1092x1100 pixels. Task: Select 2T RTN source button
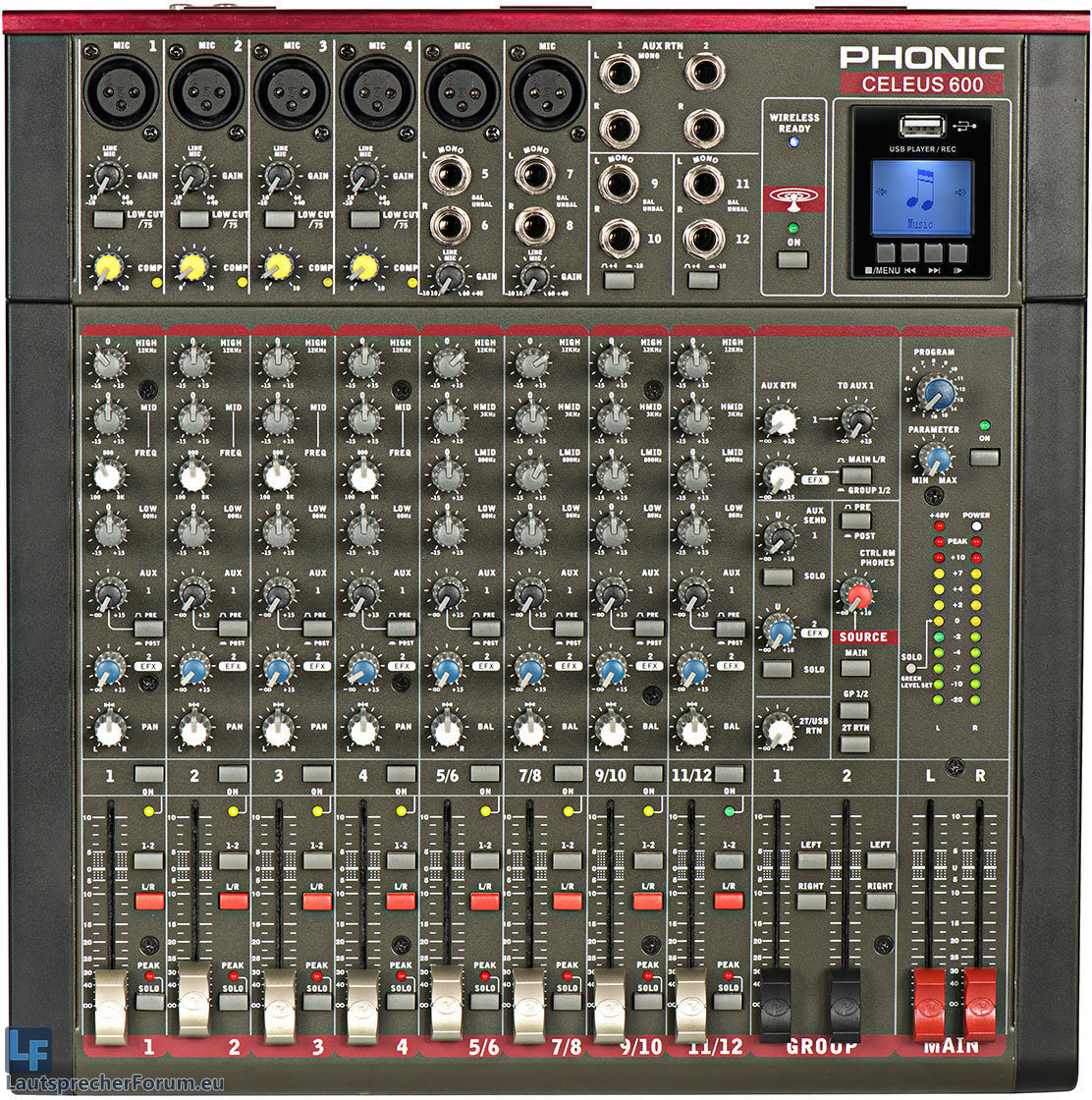[x=855, y=743]
